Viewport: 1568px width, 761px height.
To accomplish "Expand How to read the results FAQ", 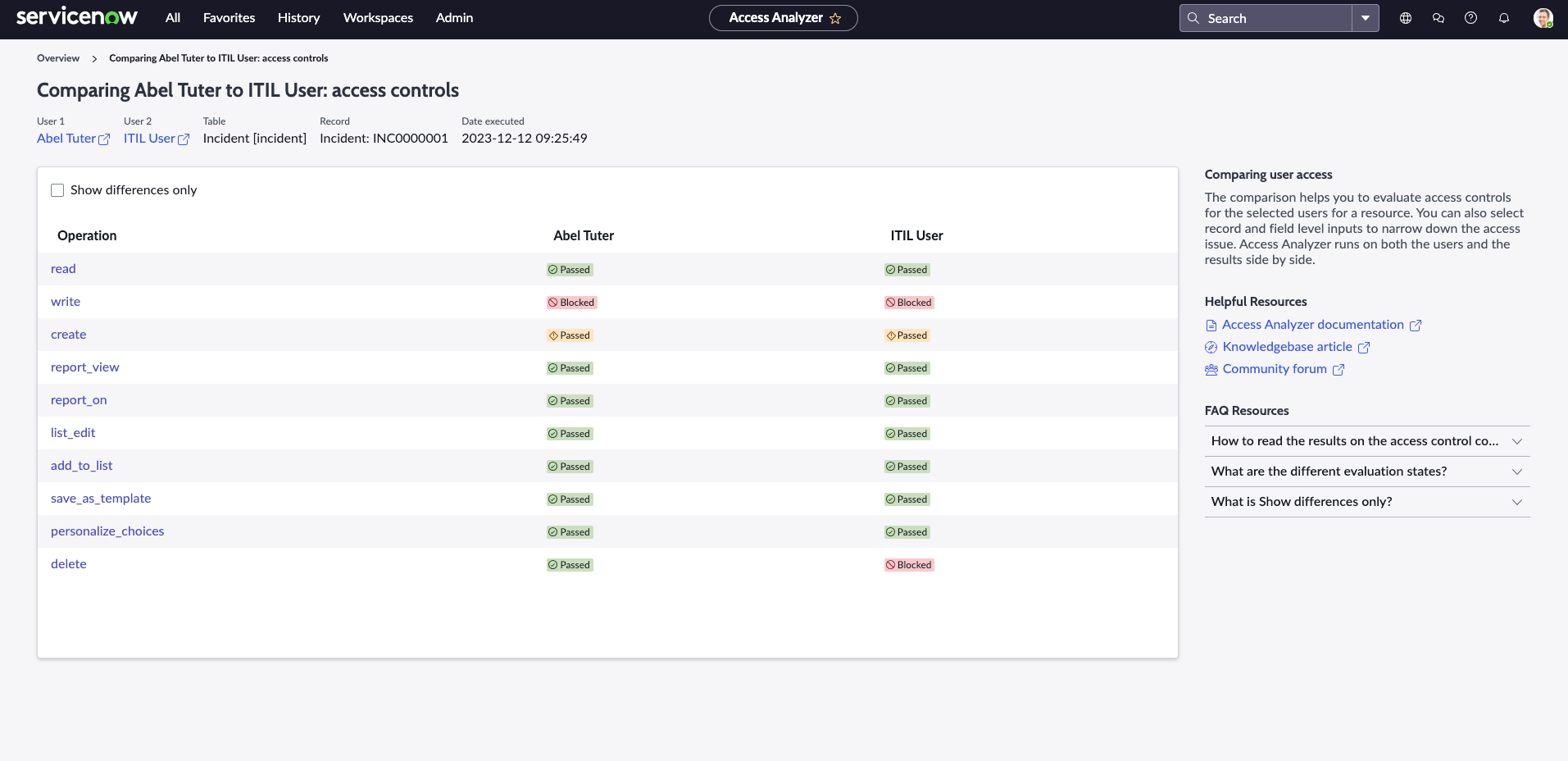I will (x=1367, y=441).
